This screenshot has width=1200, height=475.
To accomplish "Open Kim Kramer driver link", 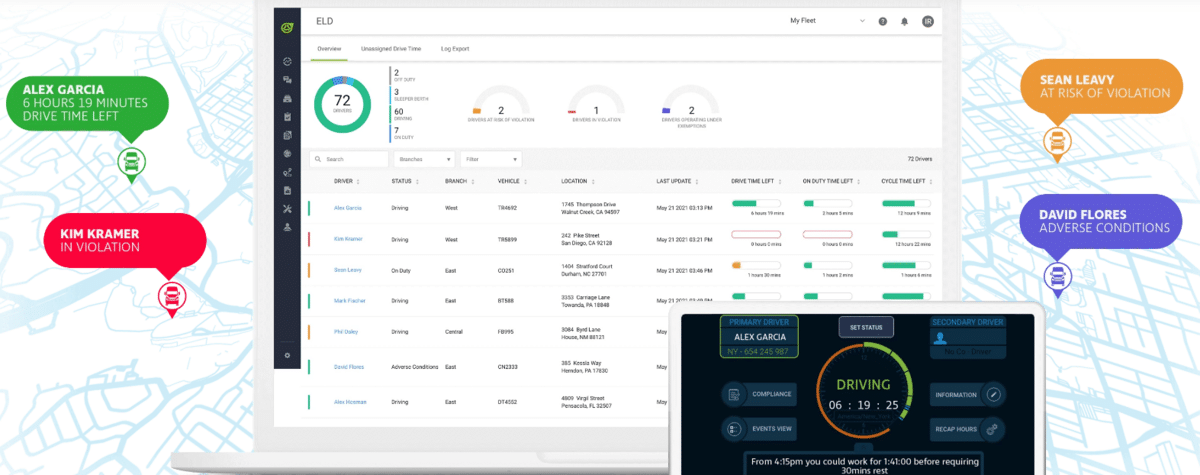I will point(347,240).
